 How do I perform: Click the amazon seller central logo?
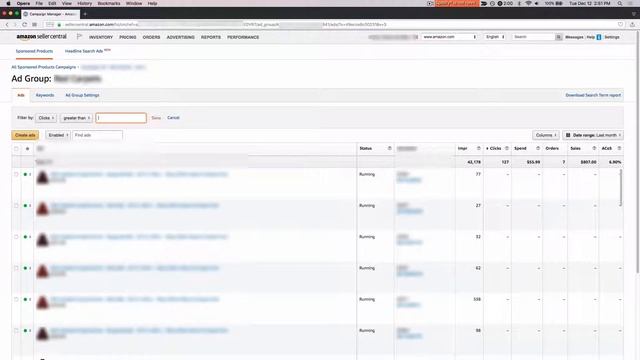tap(41, 37)
